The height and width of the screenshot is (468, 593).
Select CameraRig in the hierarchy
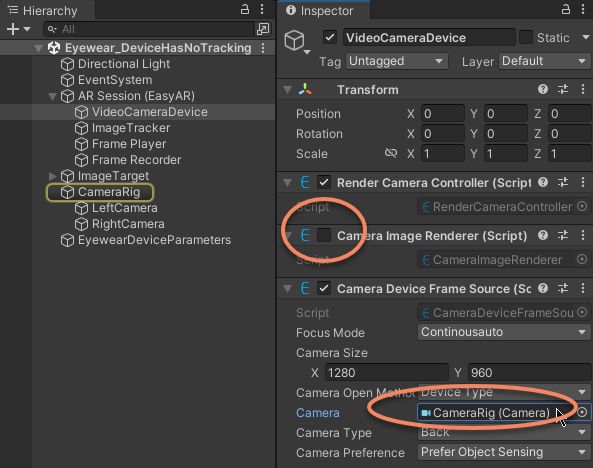point(109,192)
